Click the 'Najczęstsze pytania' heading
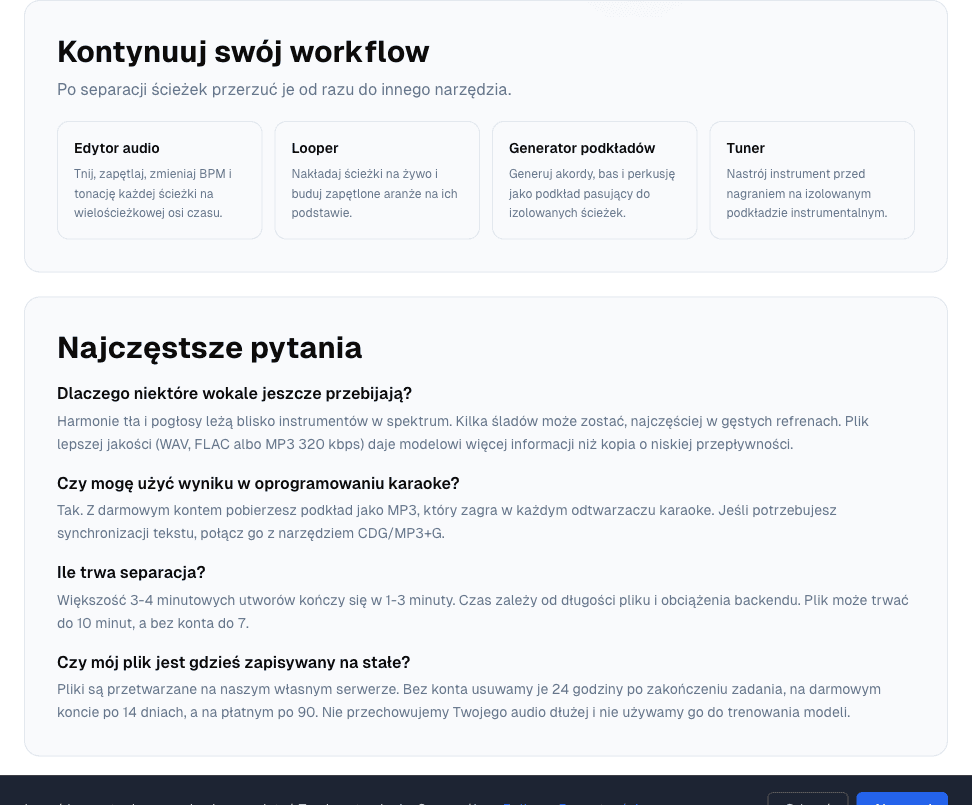This screenshot has height=805, width=972. point(210,348)
